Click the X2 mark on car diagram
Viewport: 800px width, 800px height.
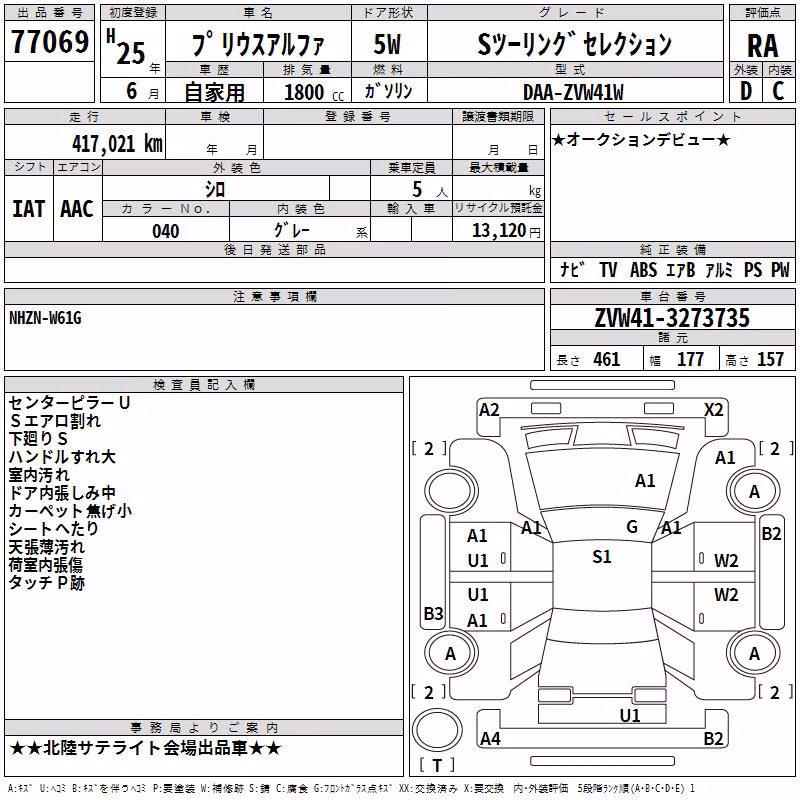click(x=714, y=410)
